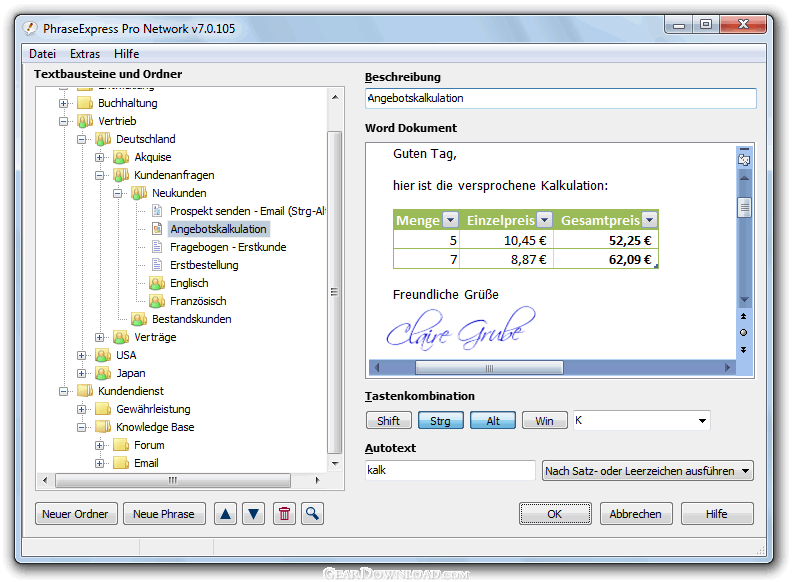Image resolution: width=792 pixels, height=582 pixels.
Task: Select the Erstbestellung phrase
Action: [204, 265]
